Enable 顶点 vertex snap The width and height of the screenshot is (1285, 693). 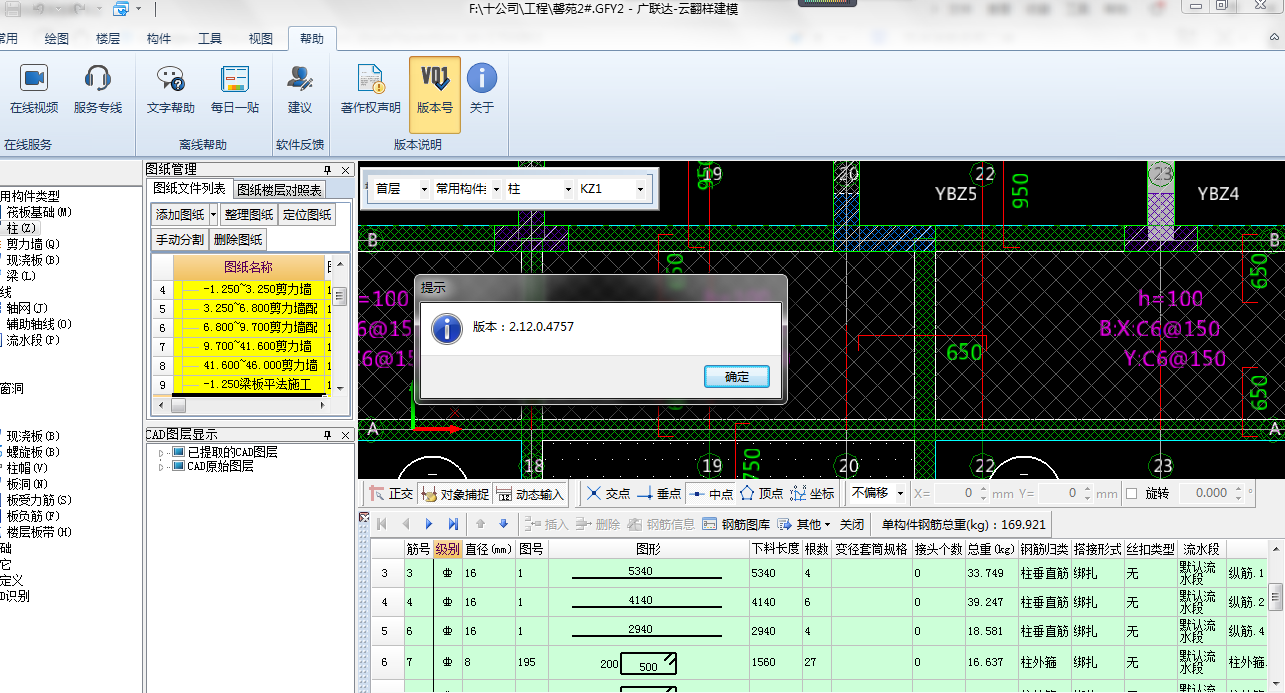(x=762, y=493)
